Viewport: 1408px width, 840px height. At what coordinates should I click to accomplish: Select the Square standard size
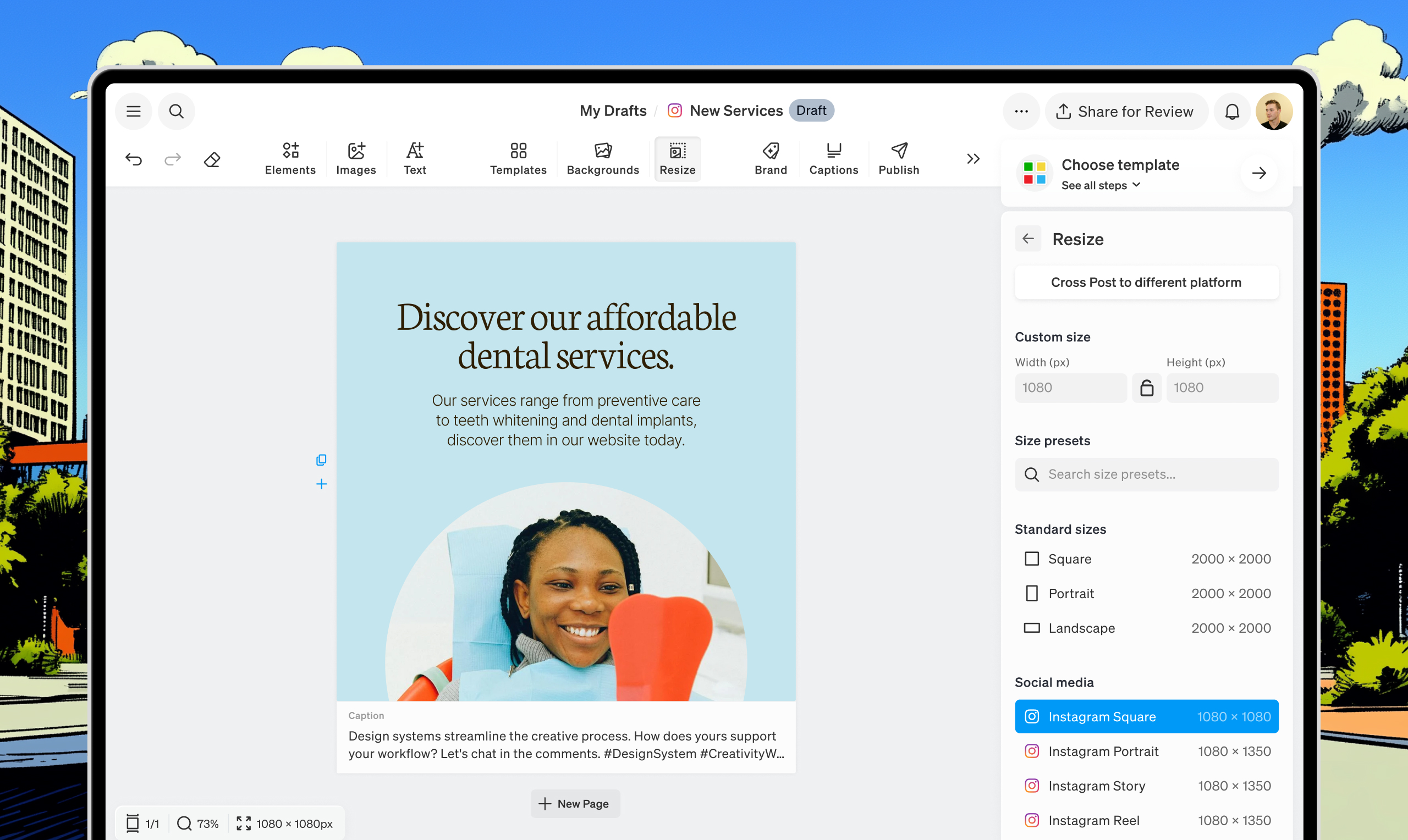(1146, 559)
